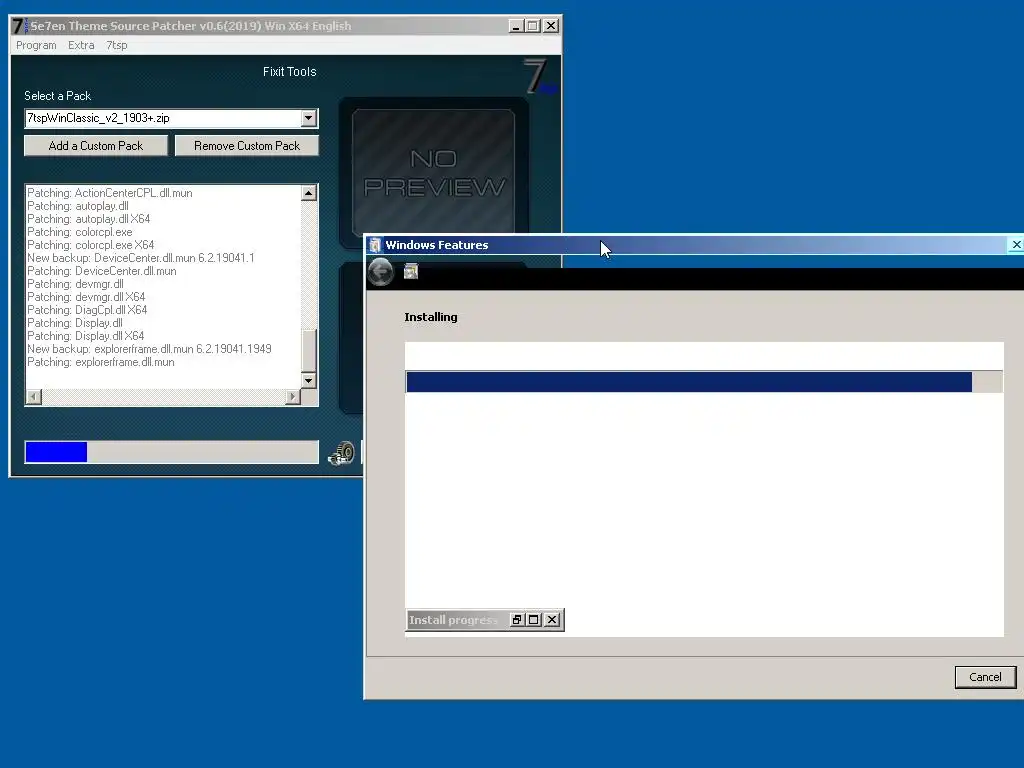Open the 7tsp menu
This screenshot has height=768, width=1024.
(117, 45)
